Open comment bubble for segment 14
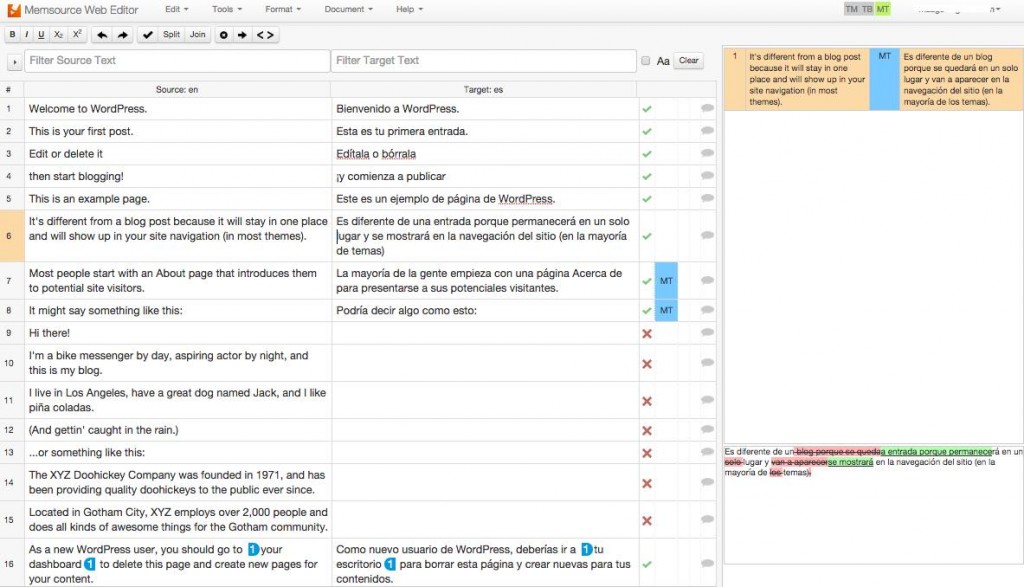The image size is (1024, 587). click(x=707, y=482)
